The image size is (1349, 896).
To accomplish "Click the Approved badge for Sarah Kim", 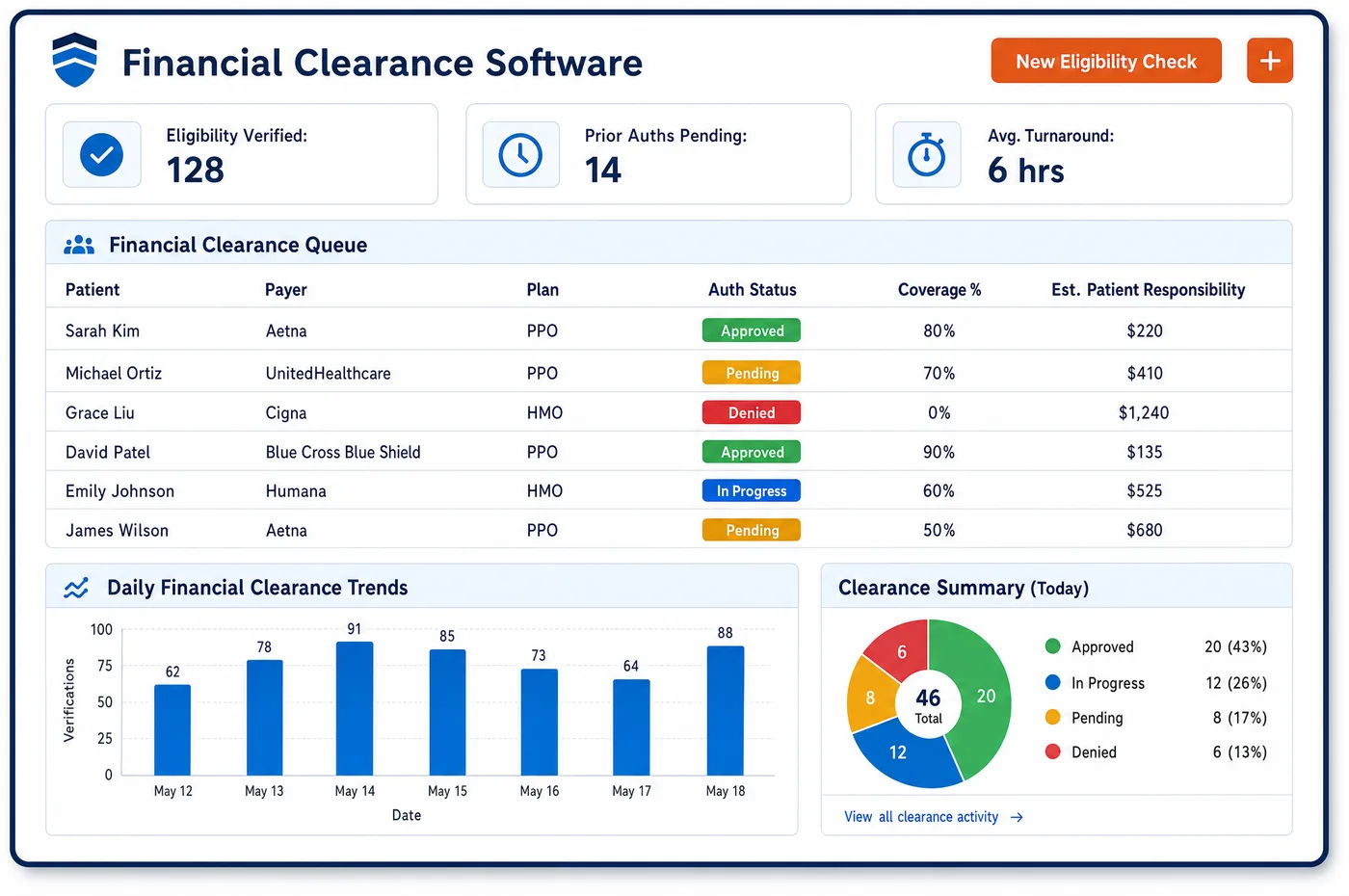I will point(752,330).
